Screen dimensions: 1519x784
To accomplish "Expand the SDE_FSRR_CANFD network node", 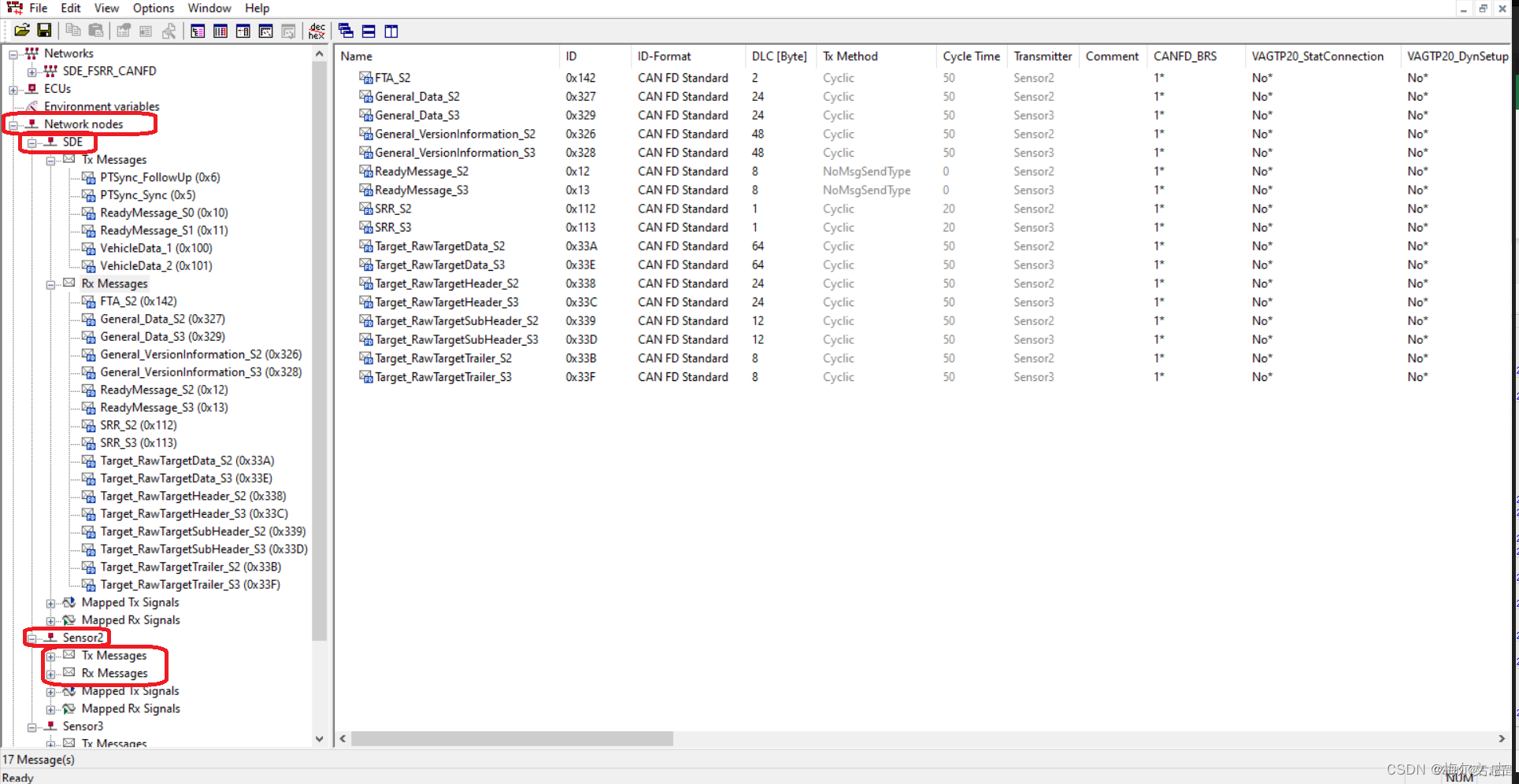I will [32, 72].
